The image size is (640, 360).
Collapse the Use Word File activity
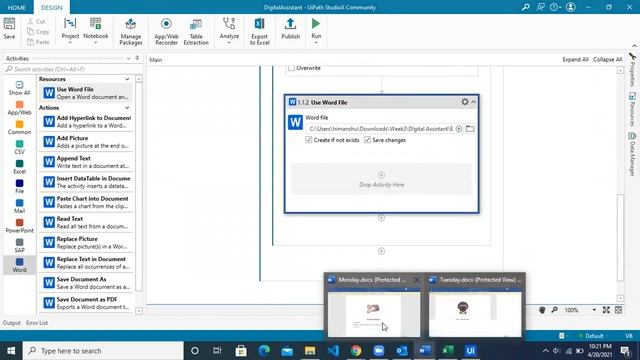pyautogui.click(x=473, y=102)
